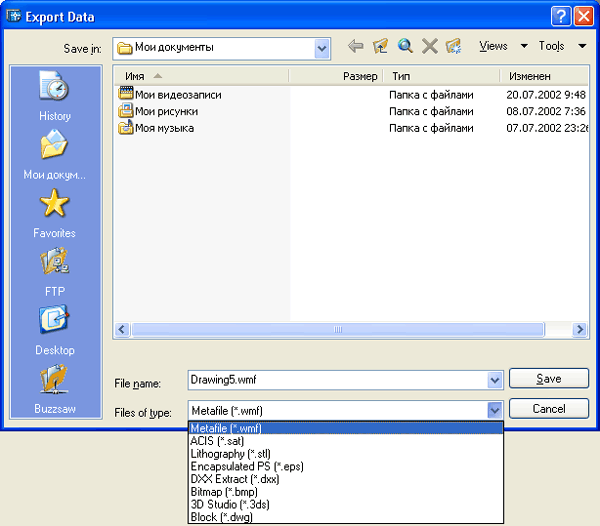The image size is (600, 526).
Task: Expand the File name dropdown arrow
Action: tap(494, 380)
